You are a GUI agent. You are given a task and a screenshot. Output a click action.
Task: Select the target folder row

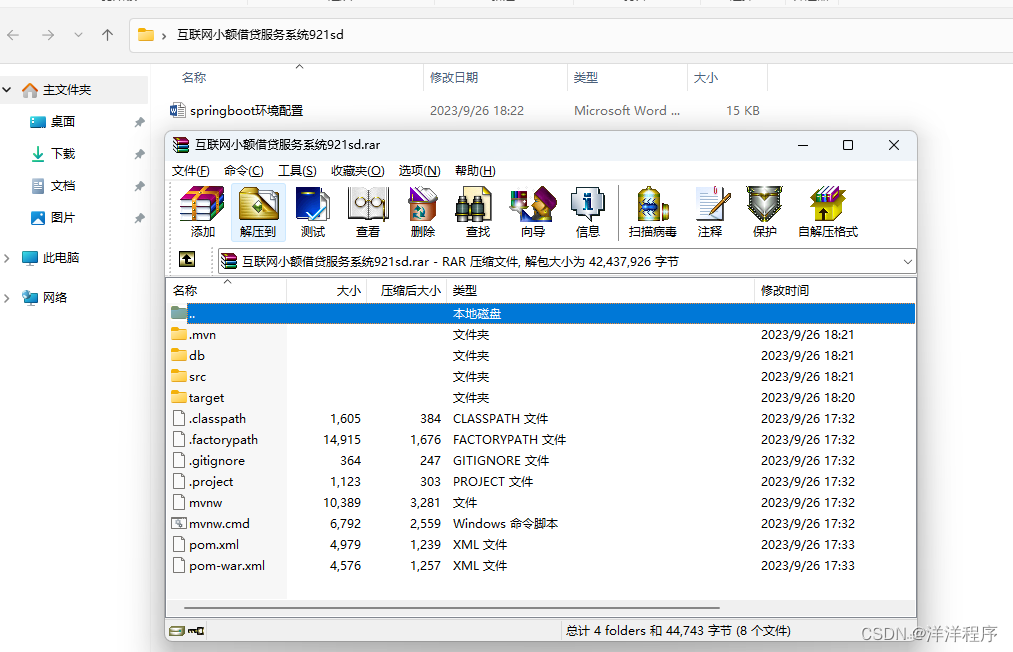click(541, 397)
